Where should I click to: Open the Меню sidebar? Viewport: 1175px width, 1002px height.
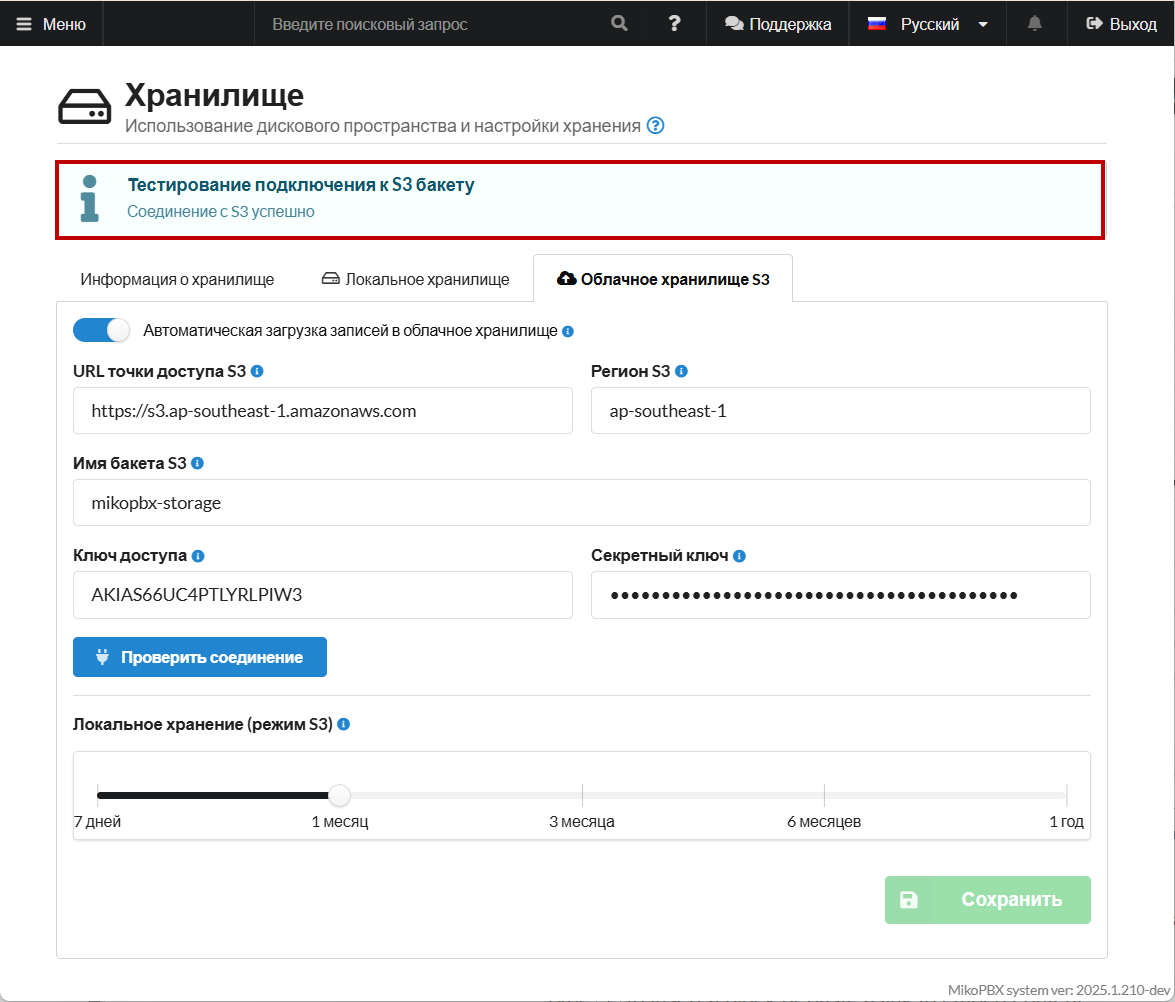click(x=51, y=24)
